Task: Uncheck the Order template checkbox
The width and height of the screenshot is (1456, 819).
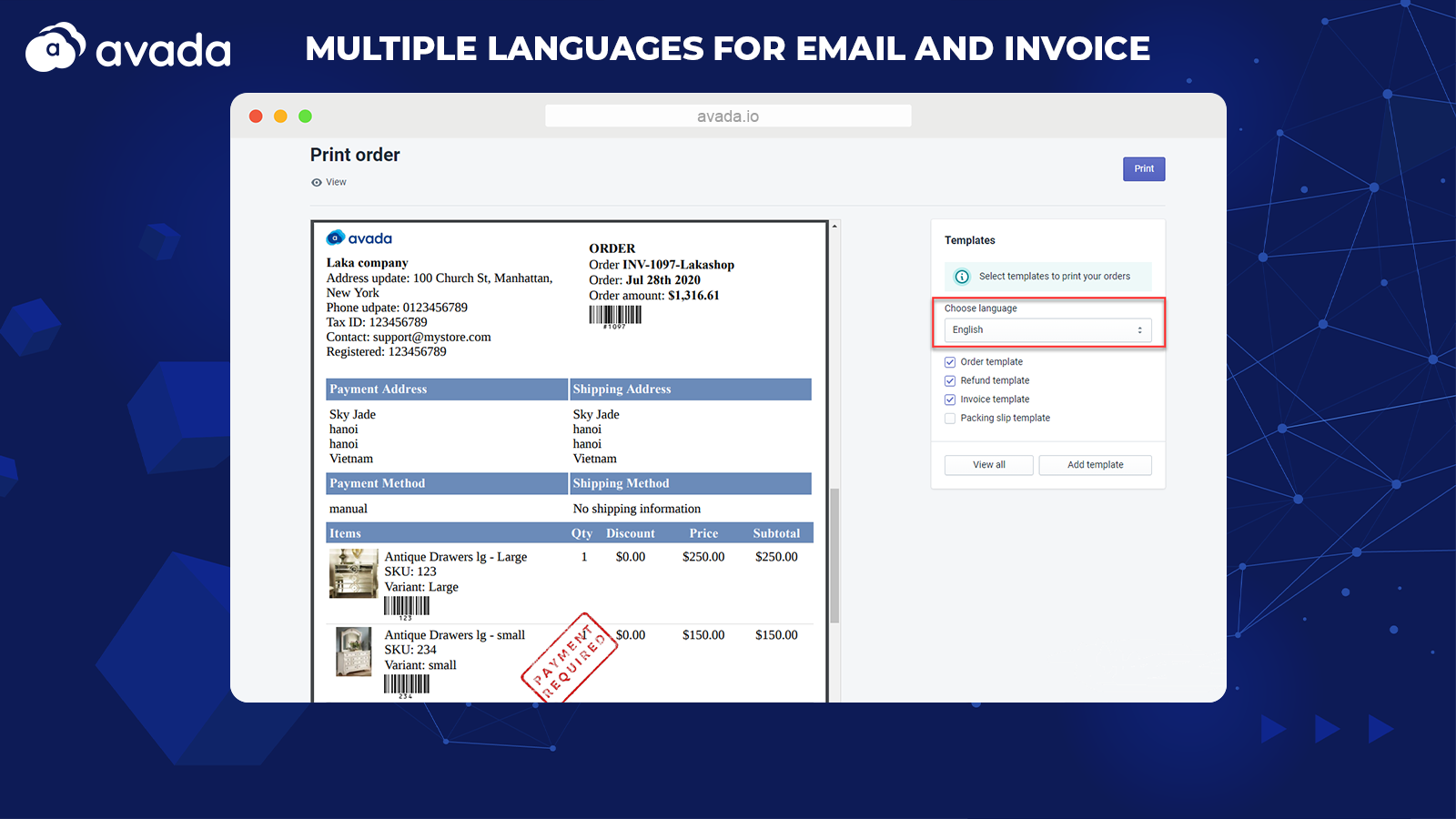Action: point(950,362)
